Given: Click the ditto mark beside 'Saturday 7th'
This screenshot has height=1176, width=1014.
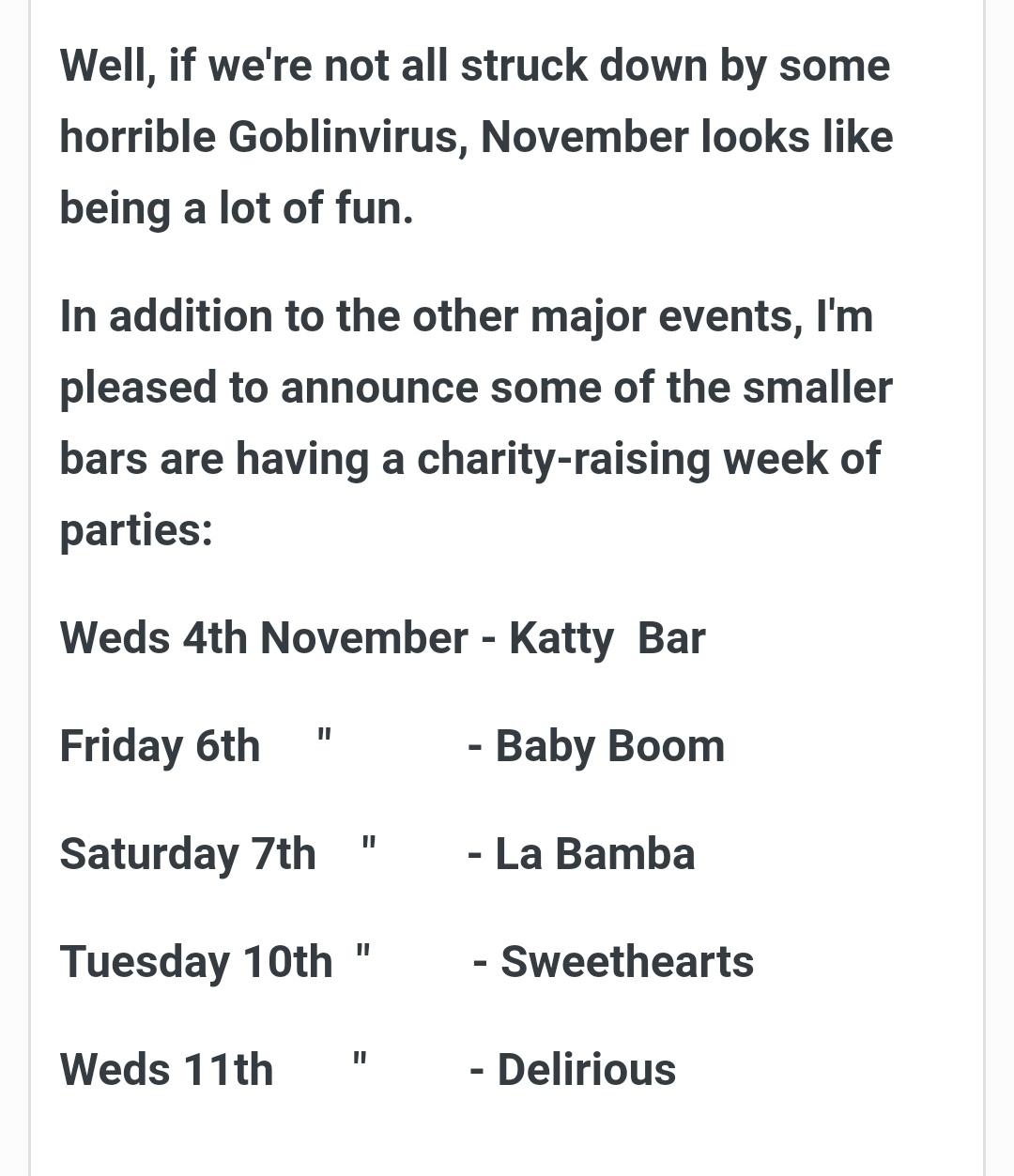Looking at the screenshot, I should click(x=369, y=844).
